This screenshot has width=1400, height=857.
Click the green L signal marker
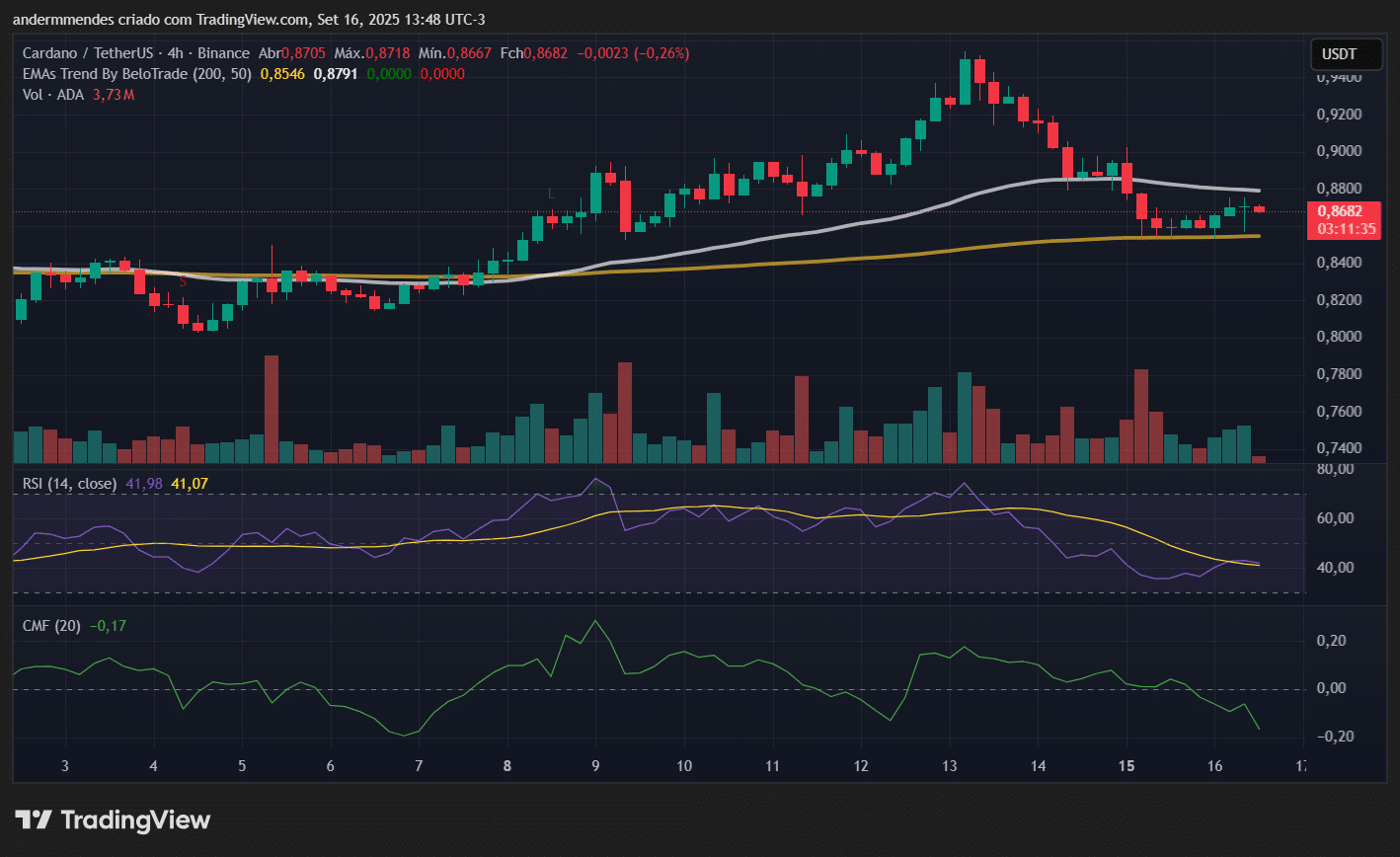coord(551,193)
